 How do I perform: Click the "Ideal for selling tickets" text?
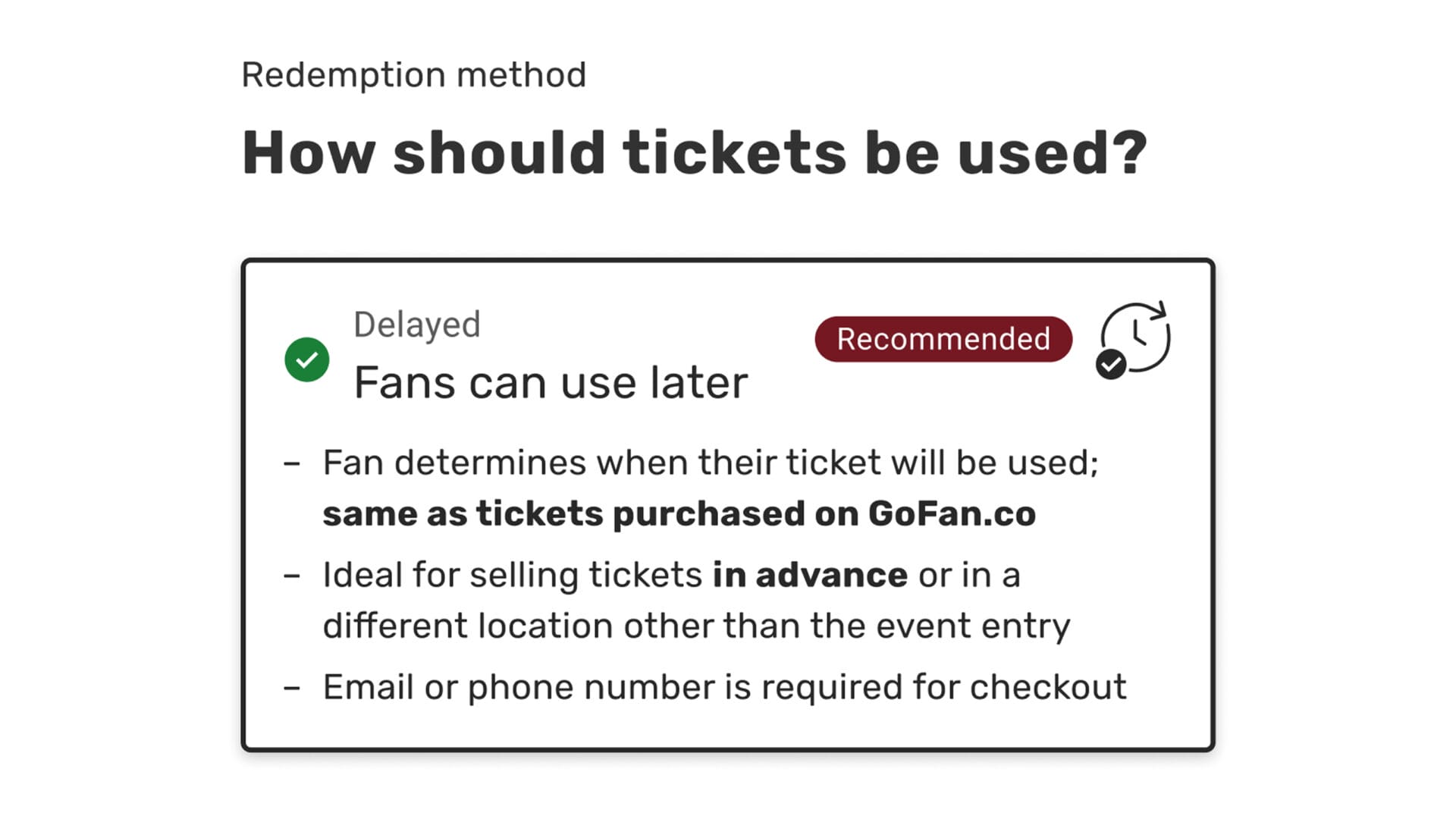click(x=513, y=575)
